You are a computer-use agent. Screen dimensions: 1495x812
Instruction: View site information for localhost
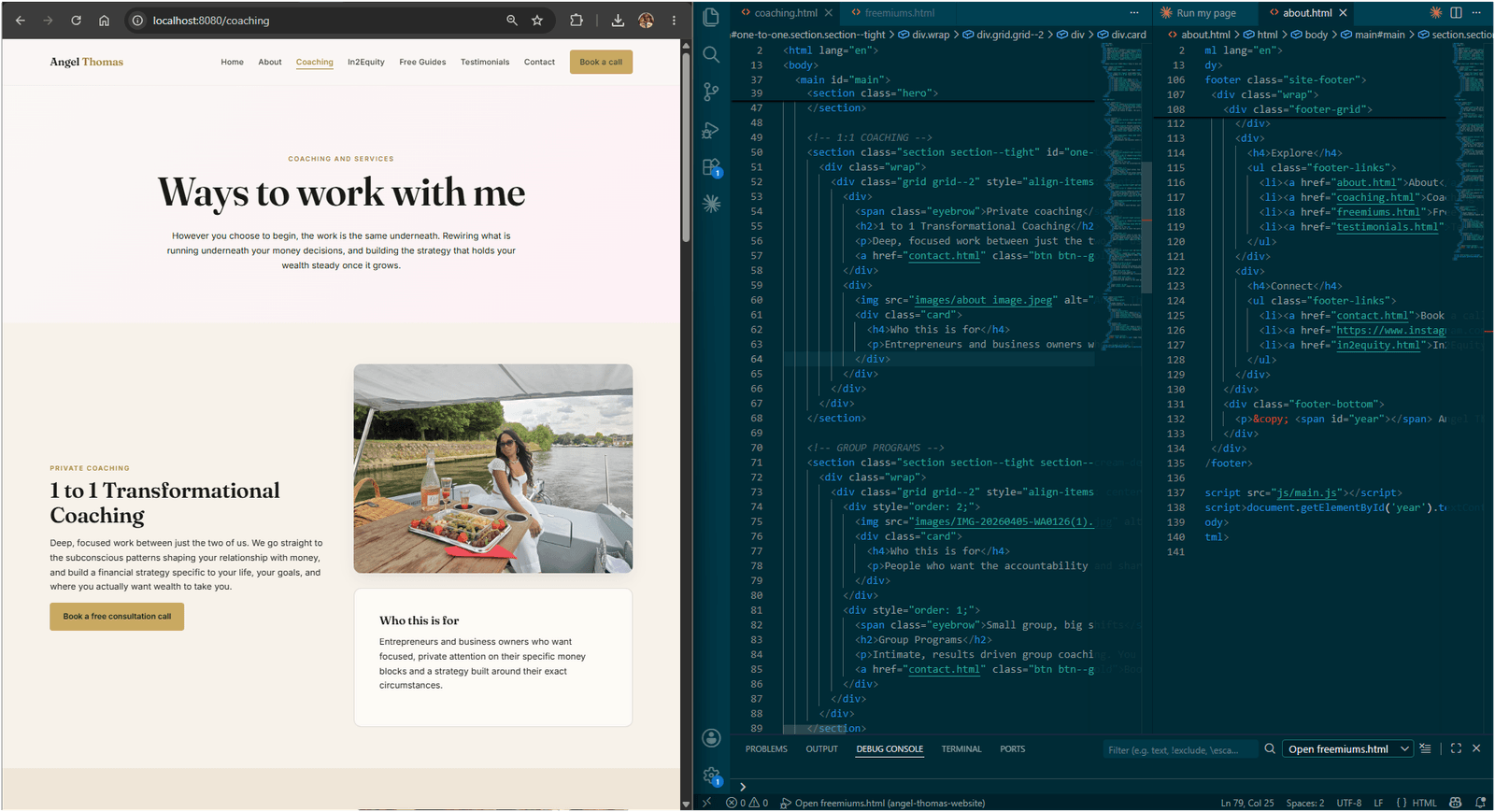(137, 20)
